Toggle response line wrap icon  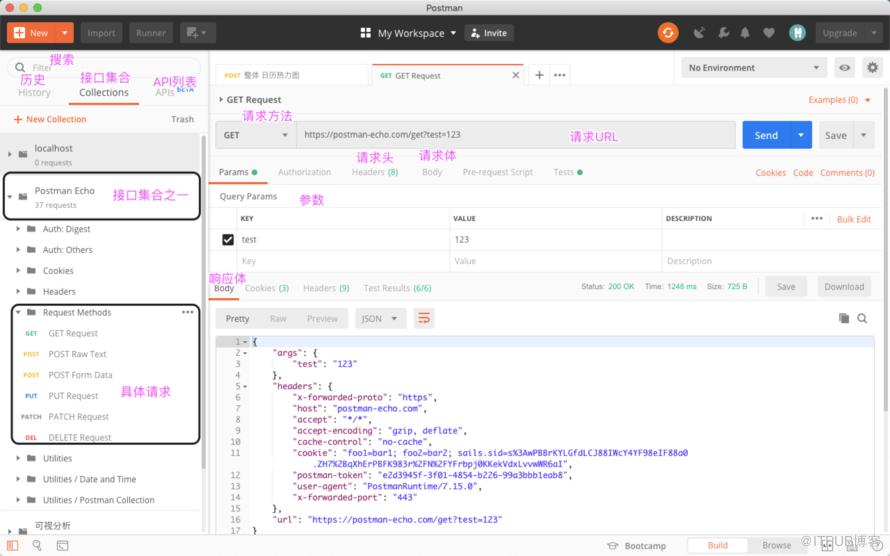coord(424,318)
